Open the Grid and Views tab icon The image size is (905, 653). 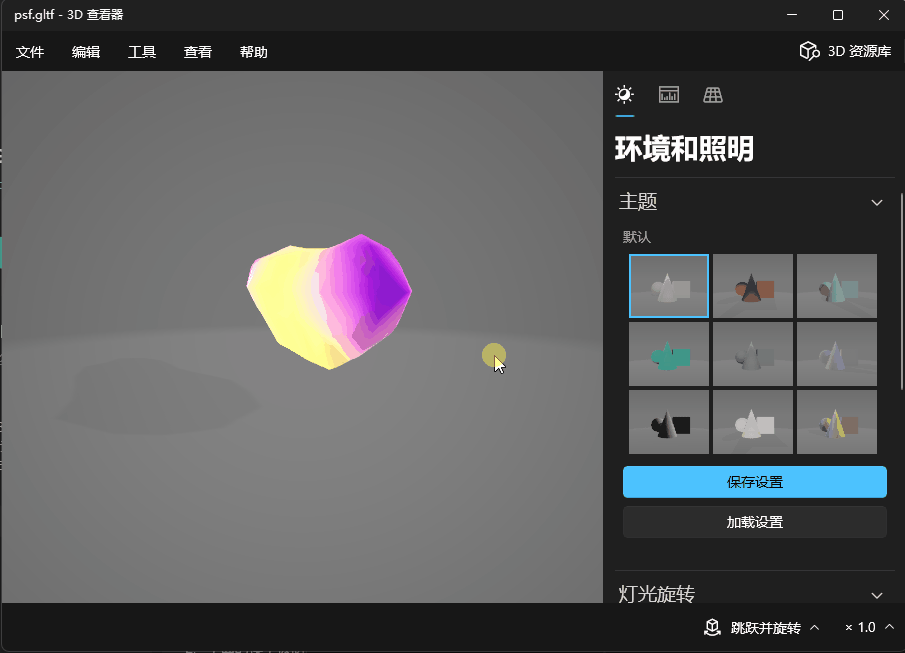pyautogui.click(x=713, y=95)
